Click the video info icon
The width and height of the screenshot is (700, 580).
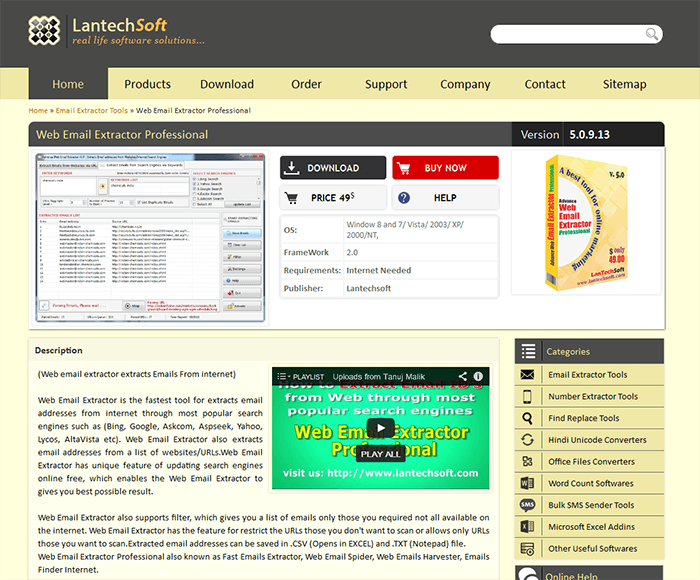click(478, 376)
